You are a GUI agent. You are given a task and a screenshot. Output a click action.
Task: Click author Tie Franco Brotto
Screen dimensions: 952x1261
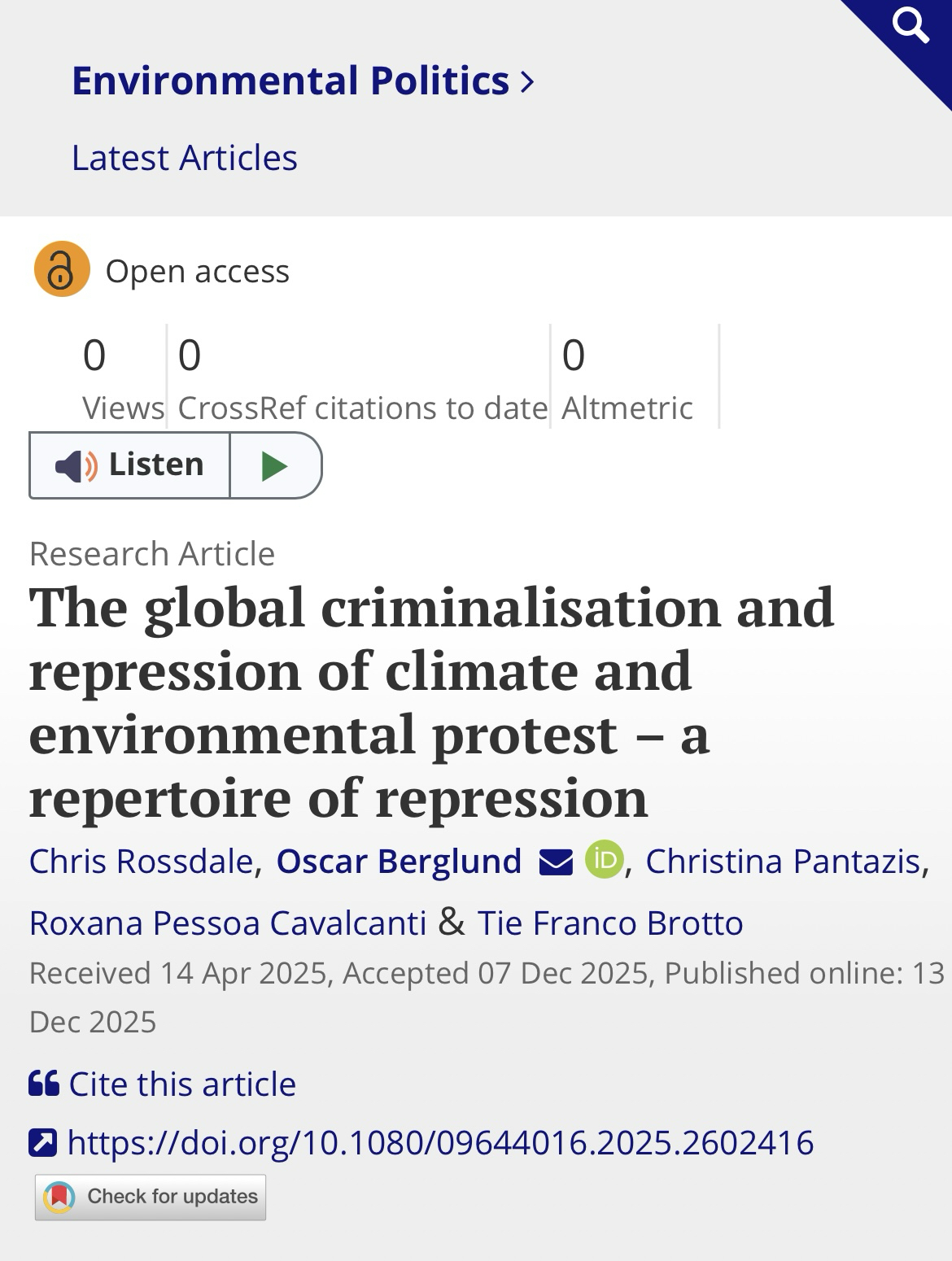point(609,923)
